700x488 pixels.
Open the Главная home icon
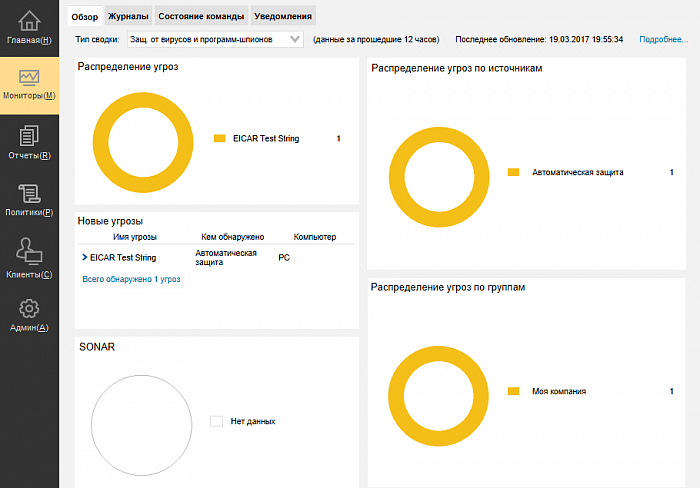coord(29,21)
